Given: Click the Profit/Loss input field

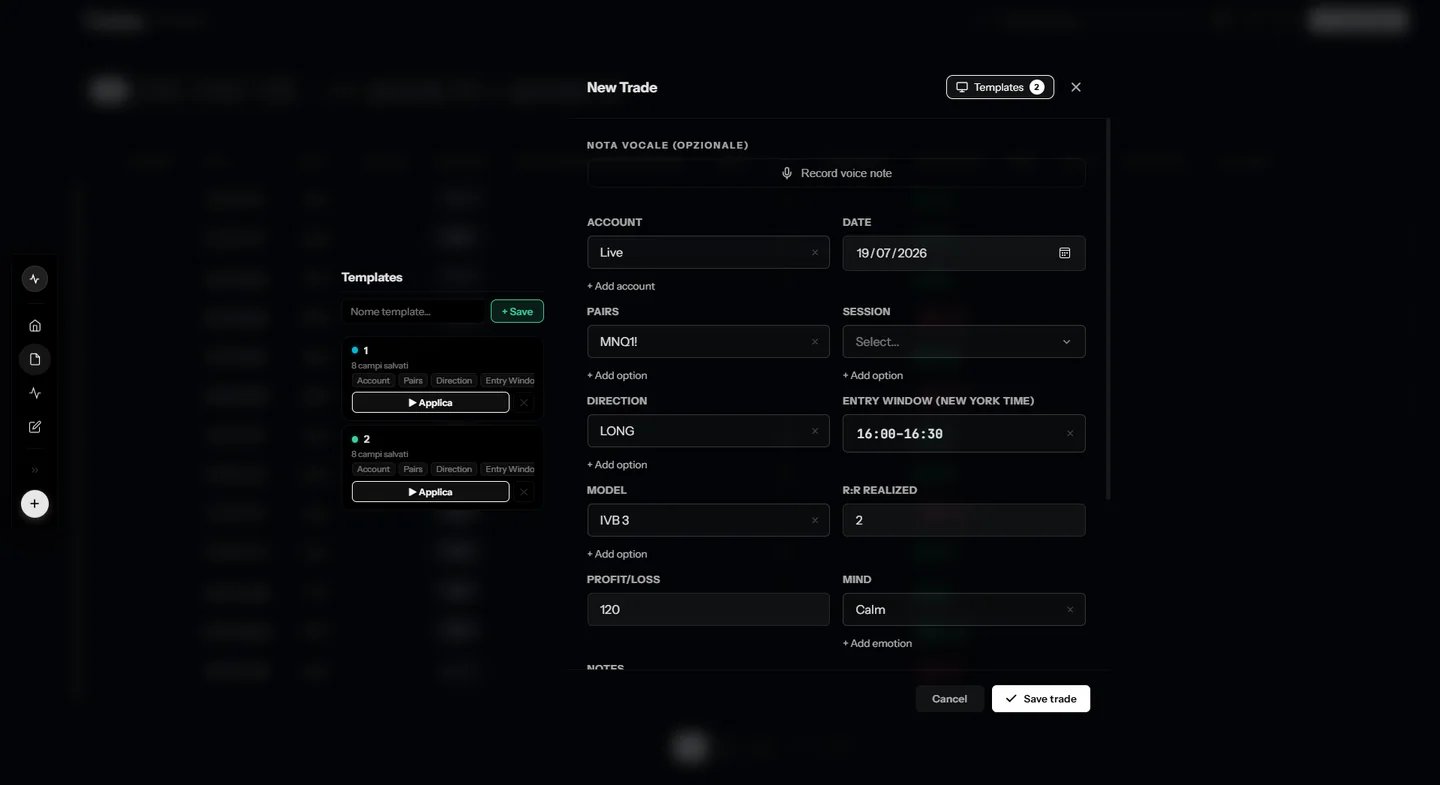Looking at the screenshot, I should coord(708,609).
